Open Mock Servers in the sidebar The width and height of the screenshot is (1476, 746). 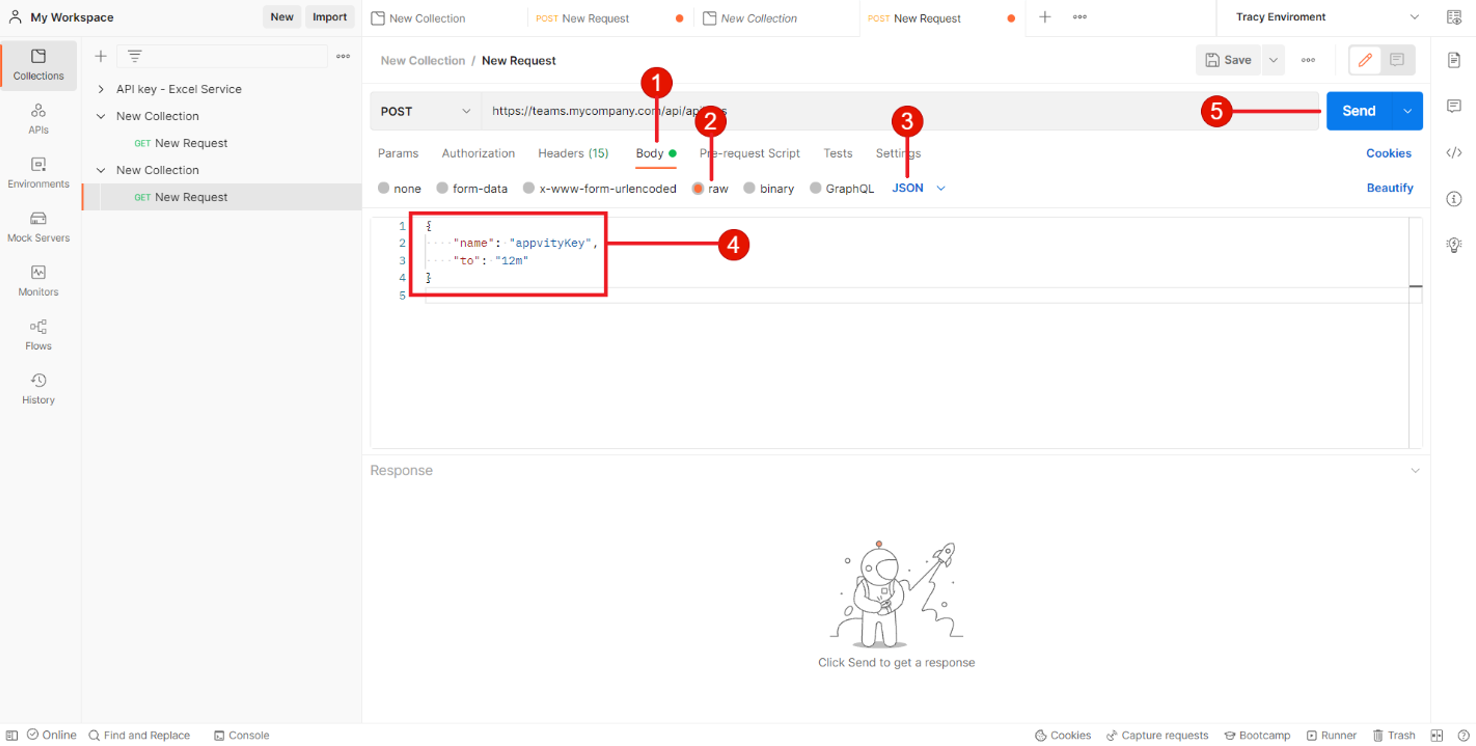point(38,227)
